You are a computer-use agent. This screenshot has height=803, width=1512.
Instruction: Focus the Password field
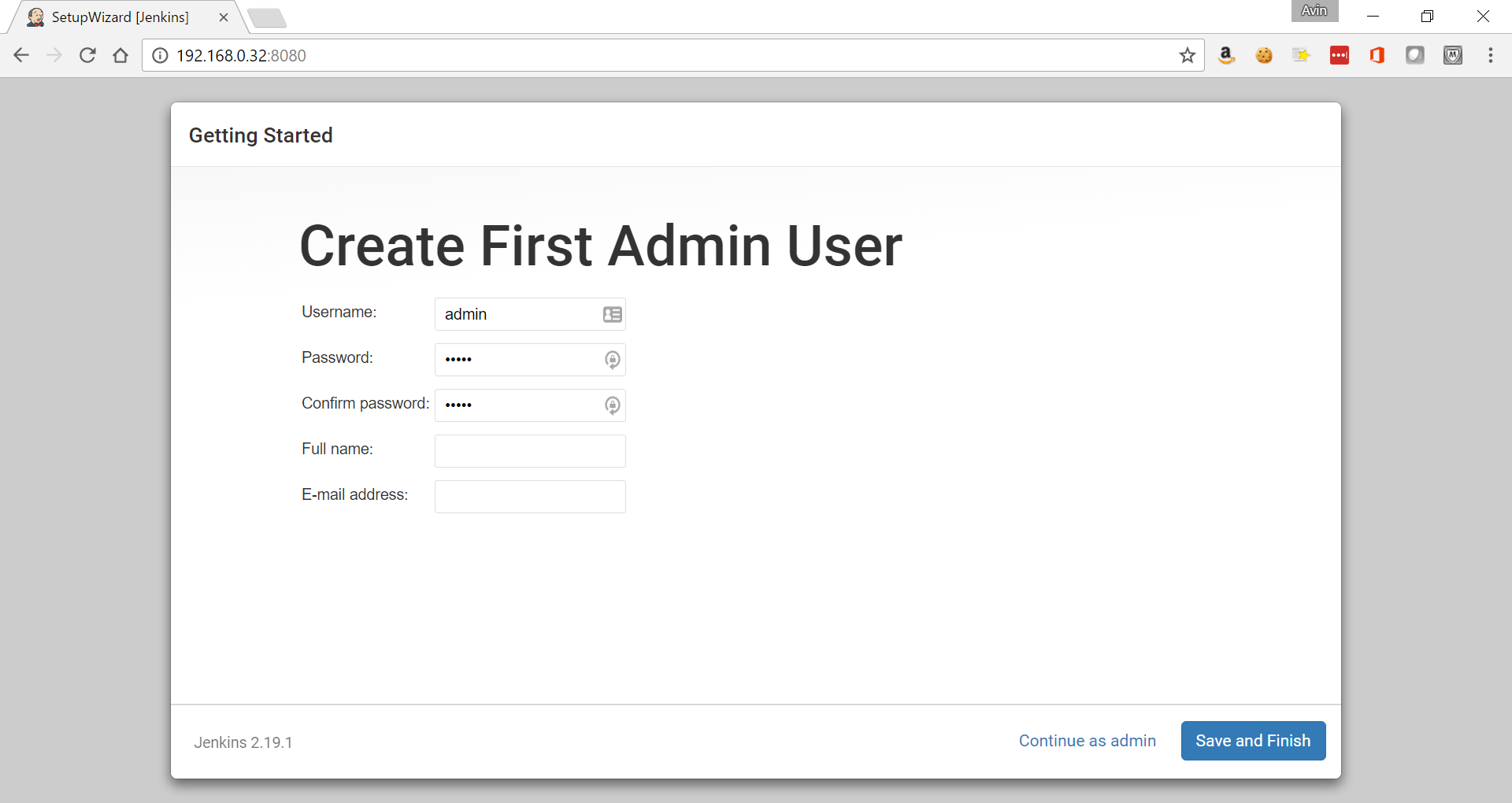coord(530,360)
